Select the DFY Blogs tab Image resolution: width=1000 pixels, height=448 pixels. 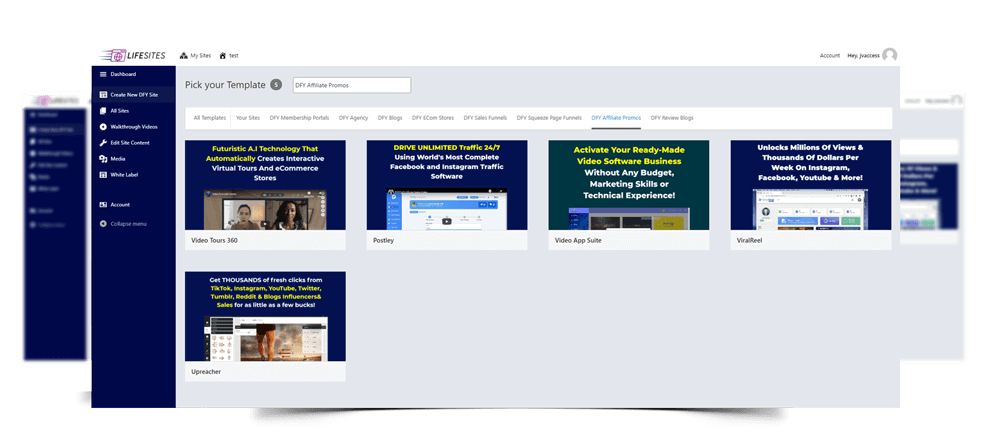[390, 118]
